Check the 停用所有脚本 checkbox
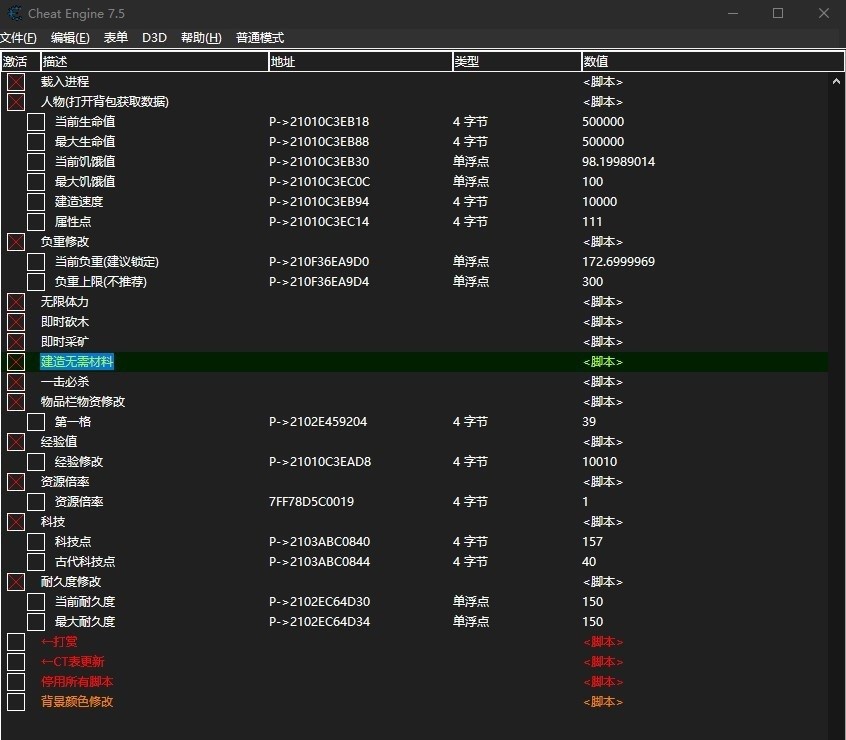The height and width of the screenshot is (740, 846). 15,681
